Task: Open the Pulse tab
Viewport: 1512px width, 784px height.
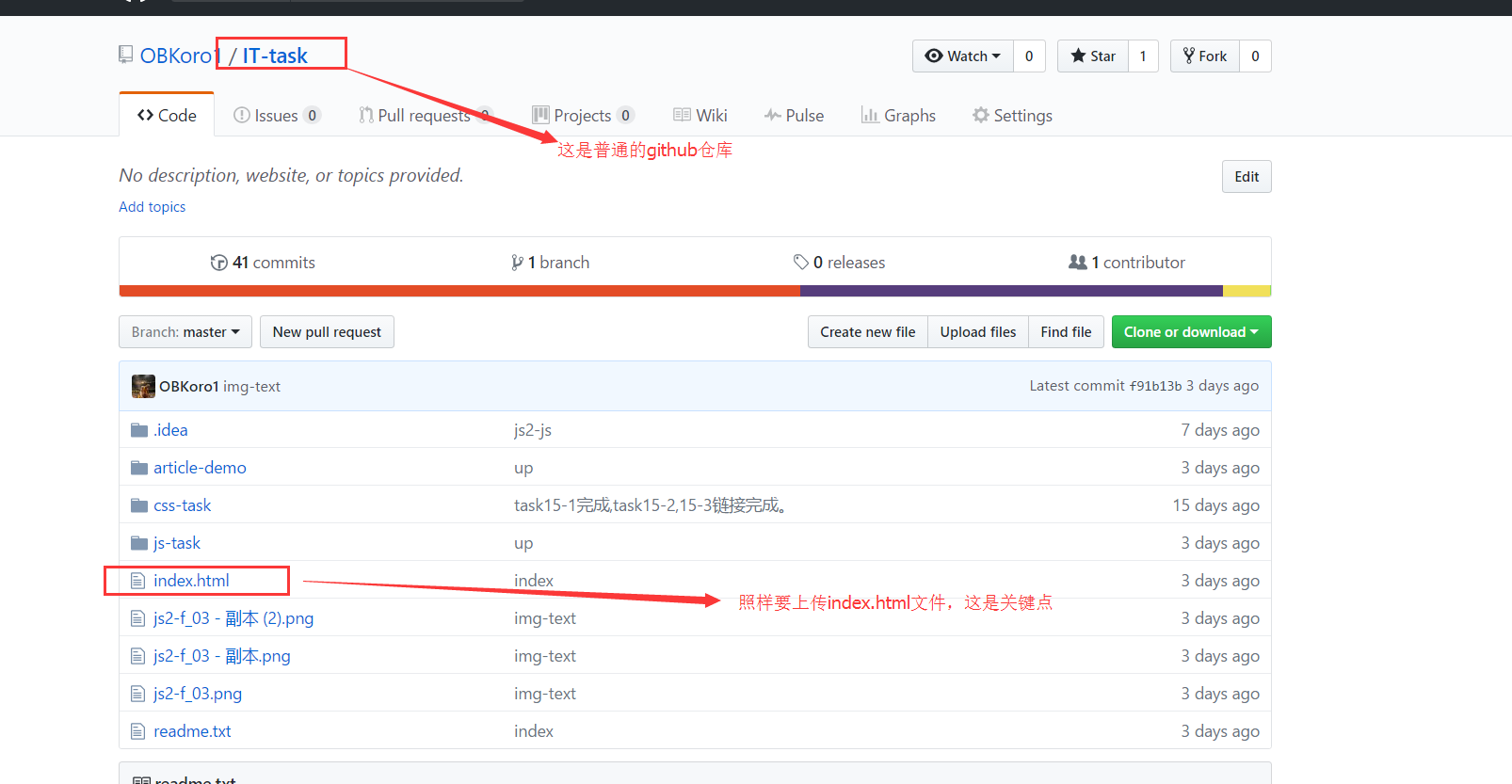Action: [x=794, y=115]
